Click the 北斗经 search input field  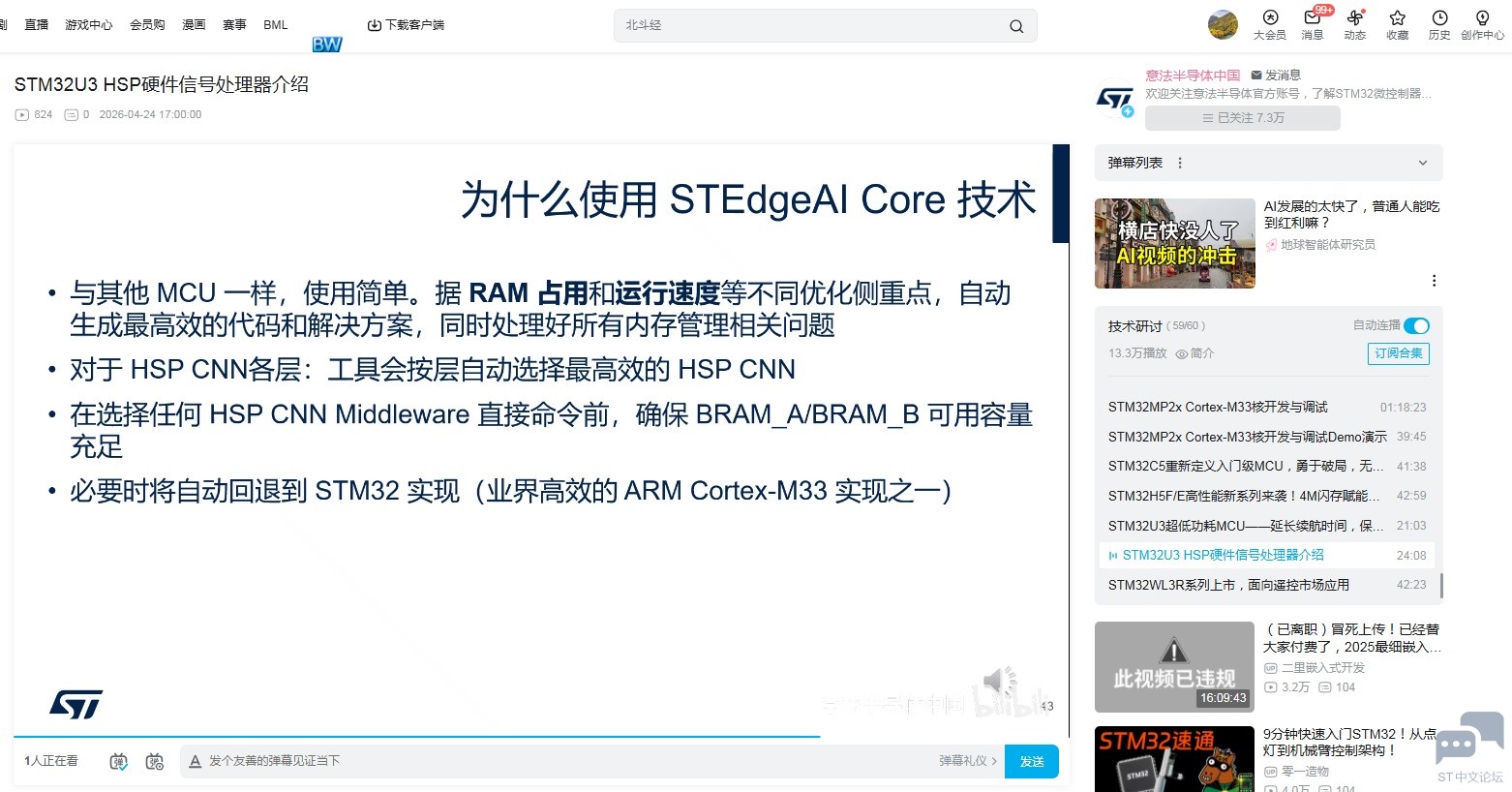point(813,26)
